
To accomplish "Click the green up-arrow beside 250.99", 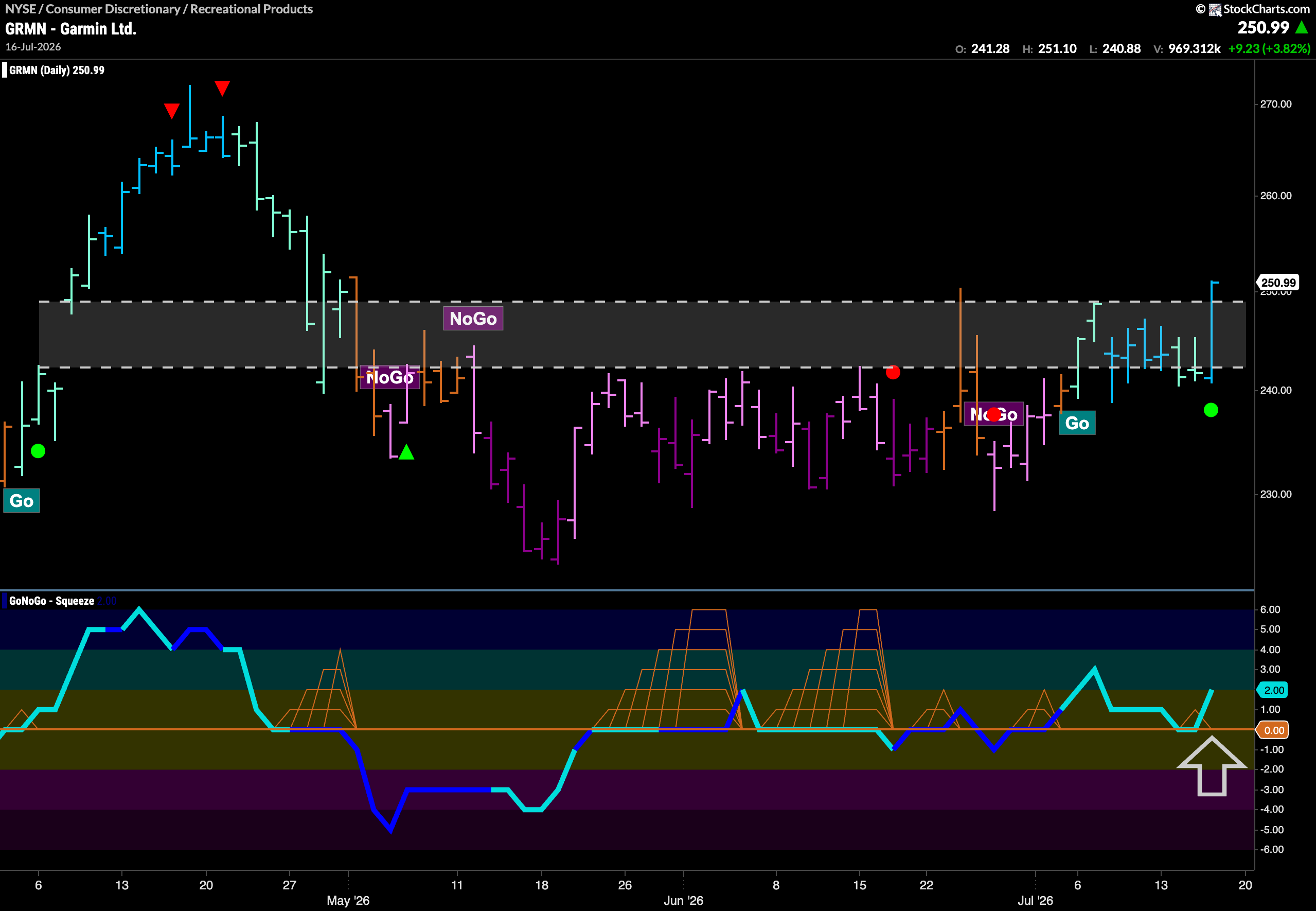I will pos(1302,27).
